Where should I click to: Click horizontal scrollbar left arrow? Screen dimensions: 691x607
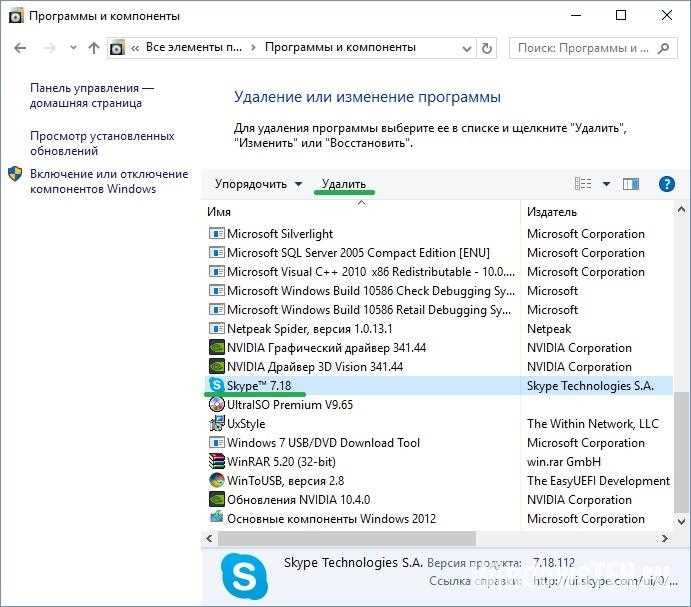tap(209, 538)
